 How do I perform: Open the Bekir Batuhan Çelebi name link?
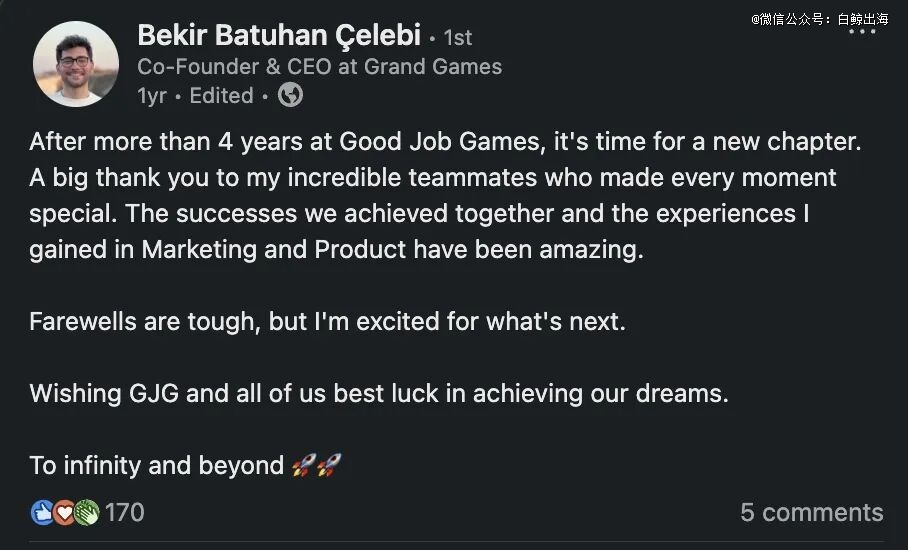[x=277, y=36]
